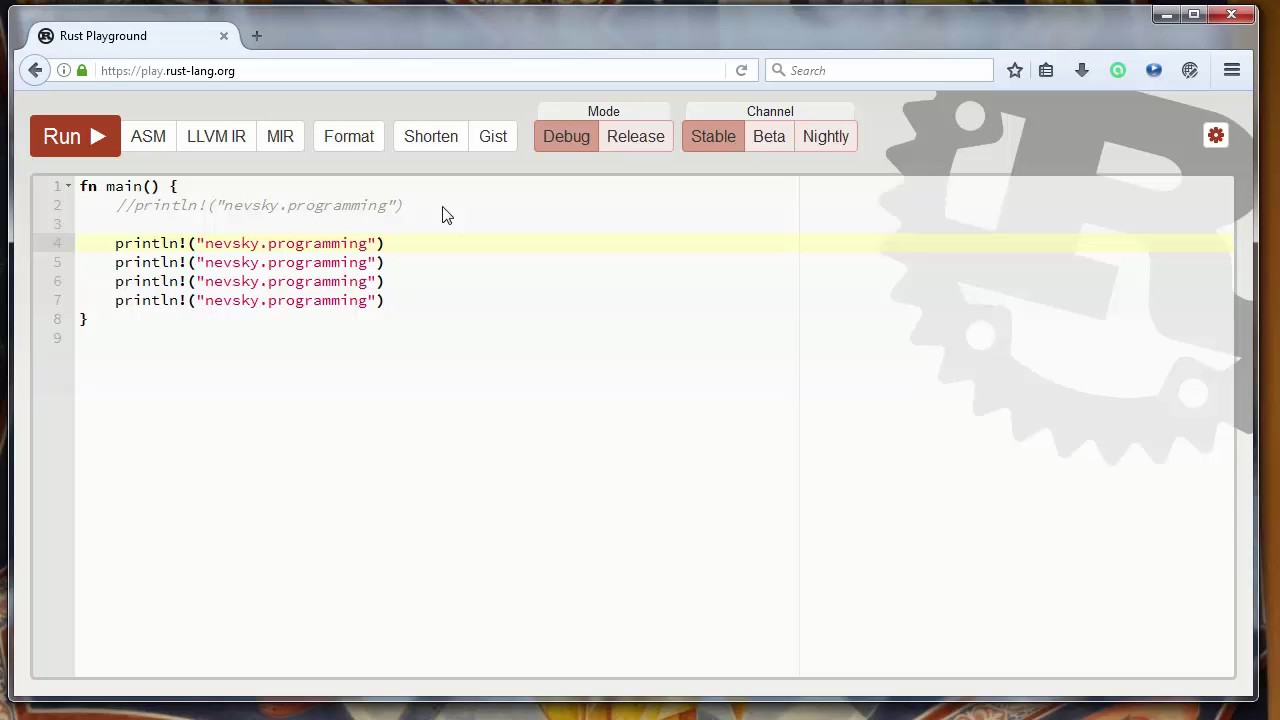Click the address bar URL
The height and width of the screenshot is (720, 1280).
[x=168, y=71]
